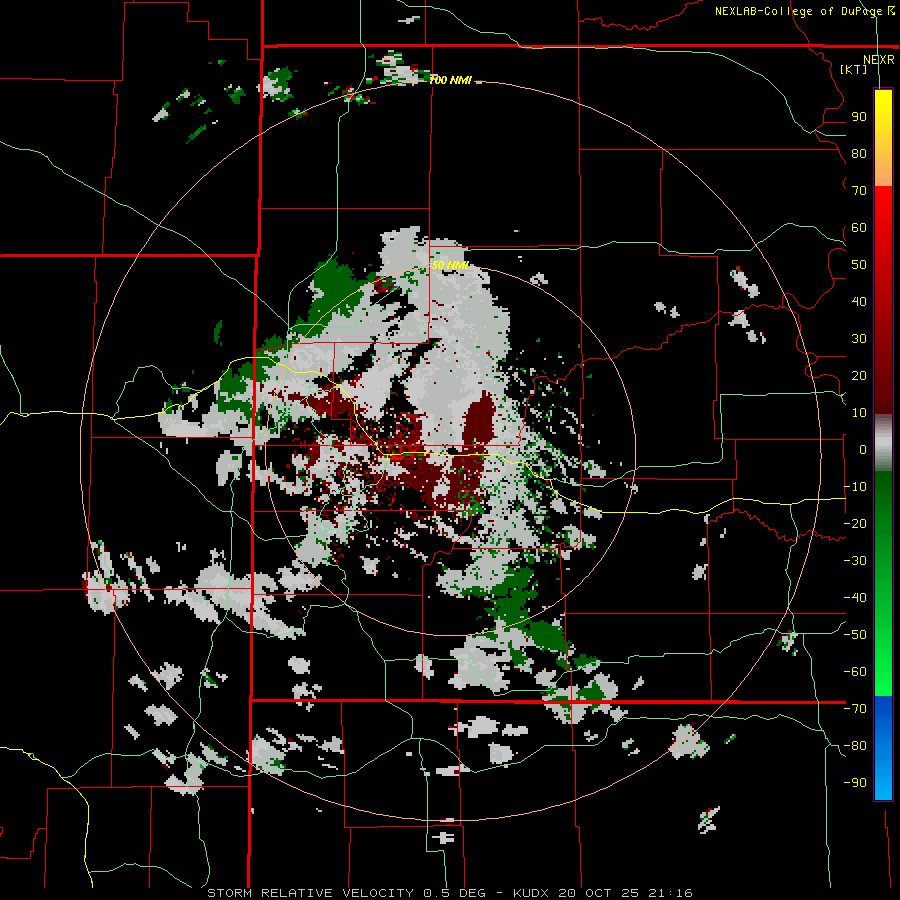This screenshot has width=900, height=900.
Task: Click the -10 value on velocity legend
Action: point(855,487)
